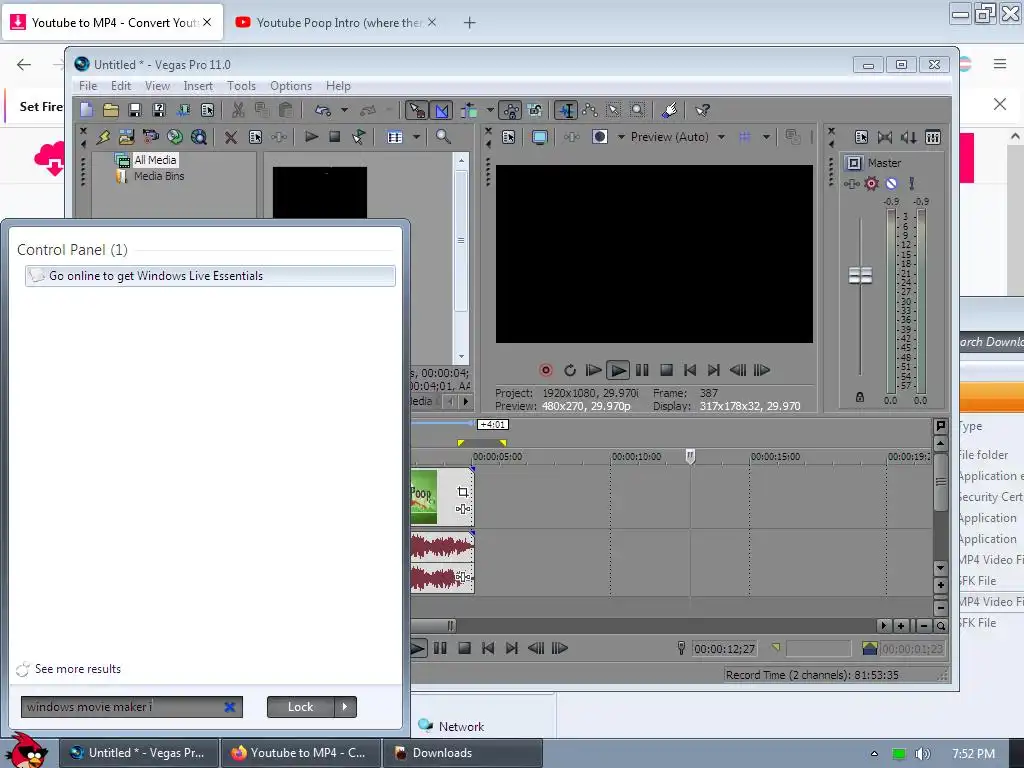The image size is (1024, 768).
Task: Clear the Start menu search text
Action: 229,707
